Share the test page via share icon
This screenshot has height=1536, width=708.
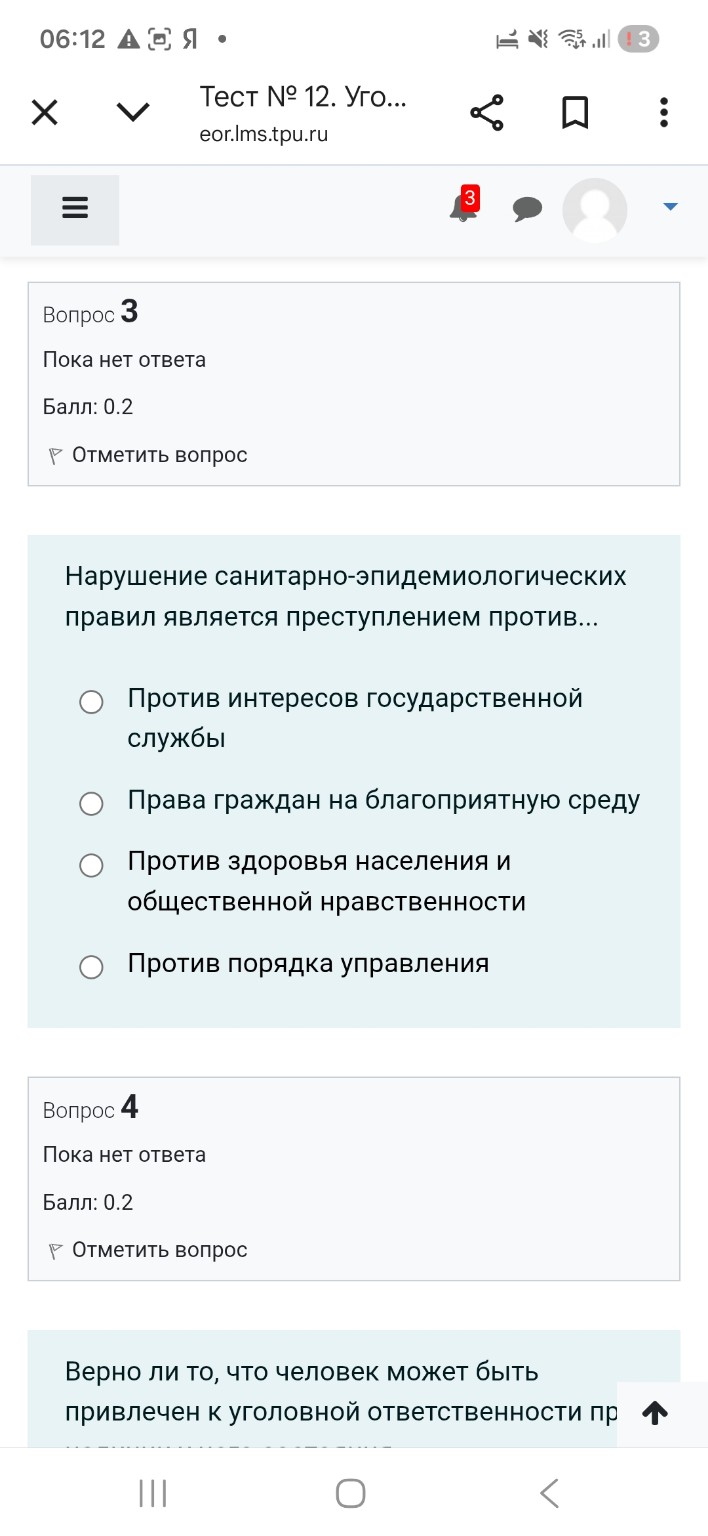[487, 112]
